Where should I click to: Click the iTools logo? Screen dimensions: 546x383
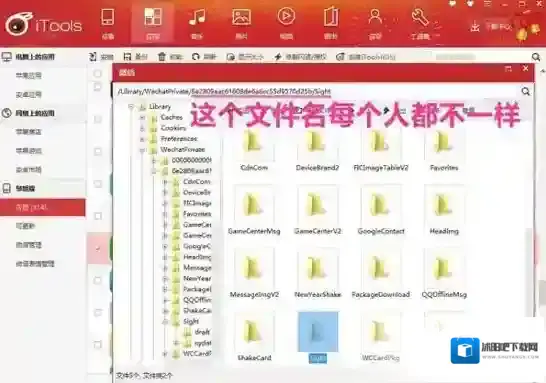click(44, 24)
